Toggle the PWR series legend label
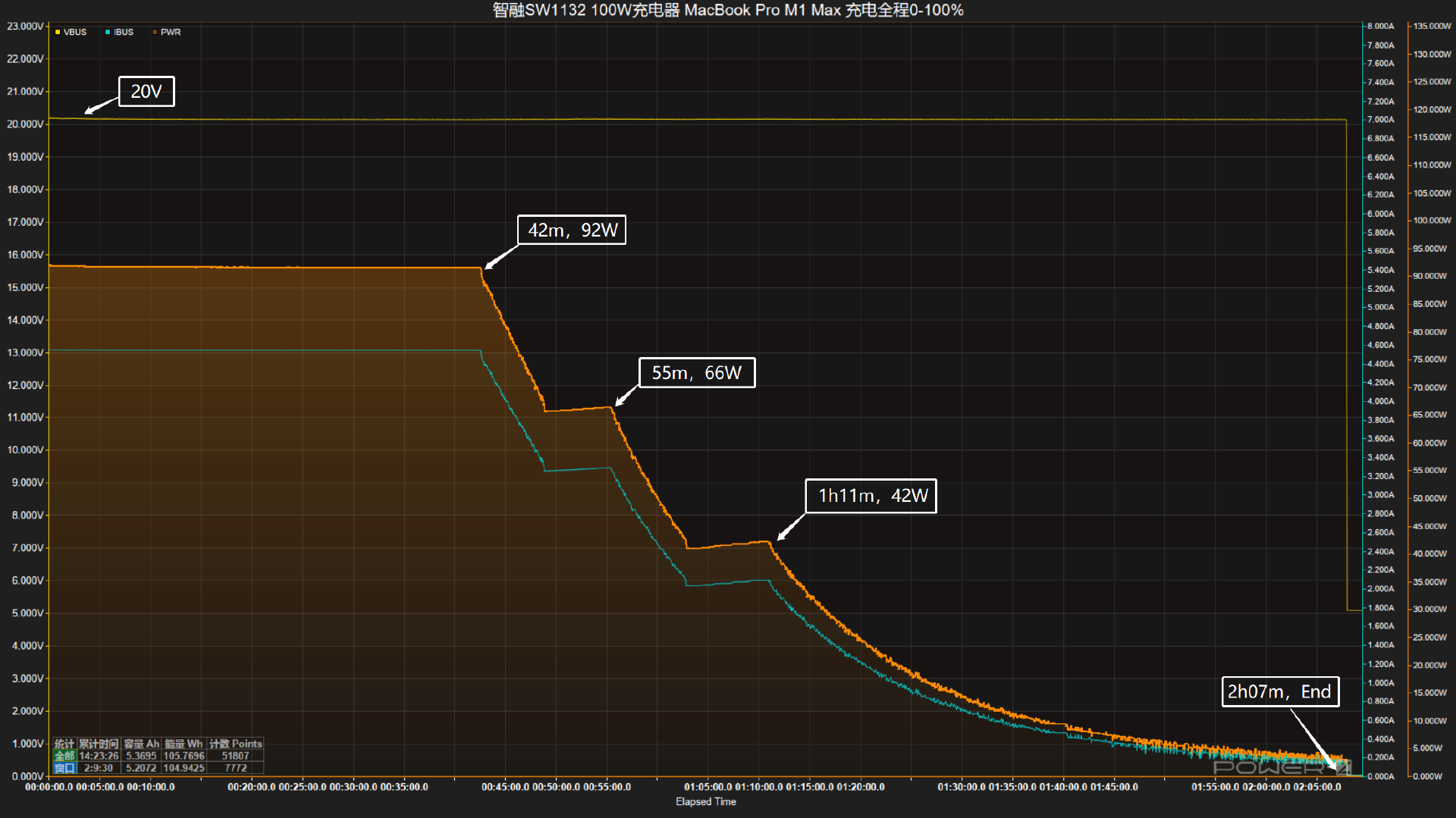This screenshot has height=818, width=1456. pos(171,33)
